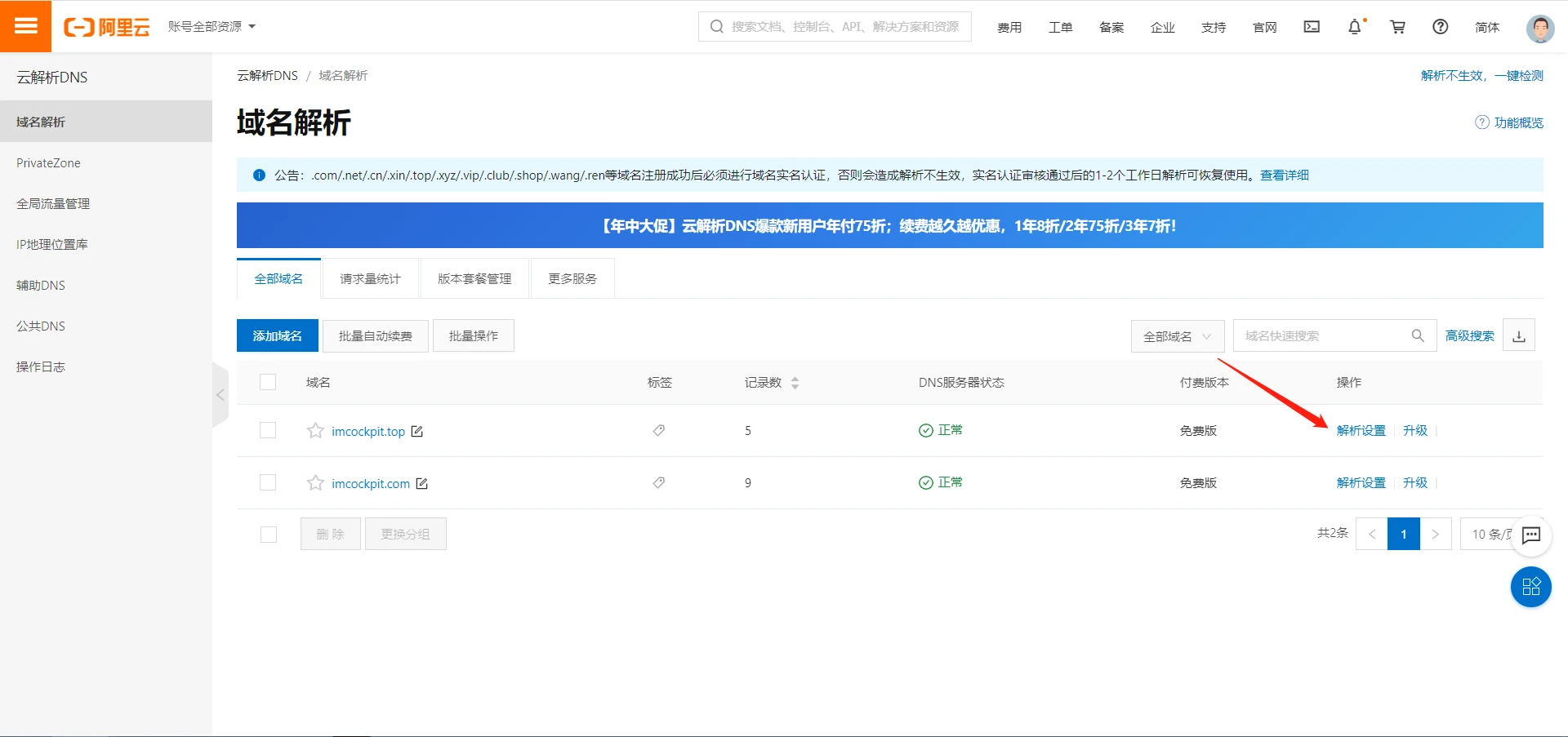Check the select-all header checkbox
1568x737 pixels.
(268, 382)
